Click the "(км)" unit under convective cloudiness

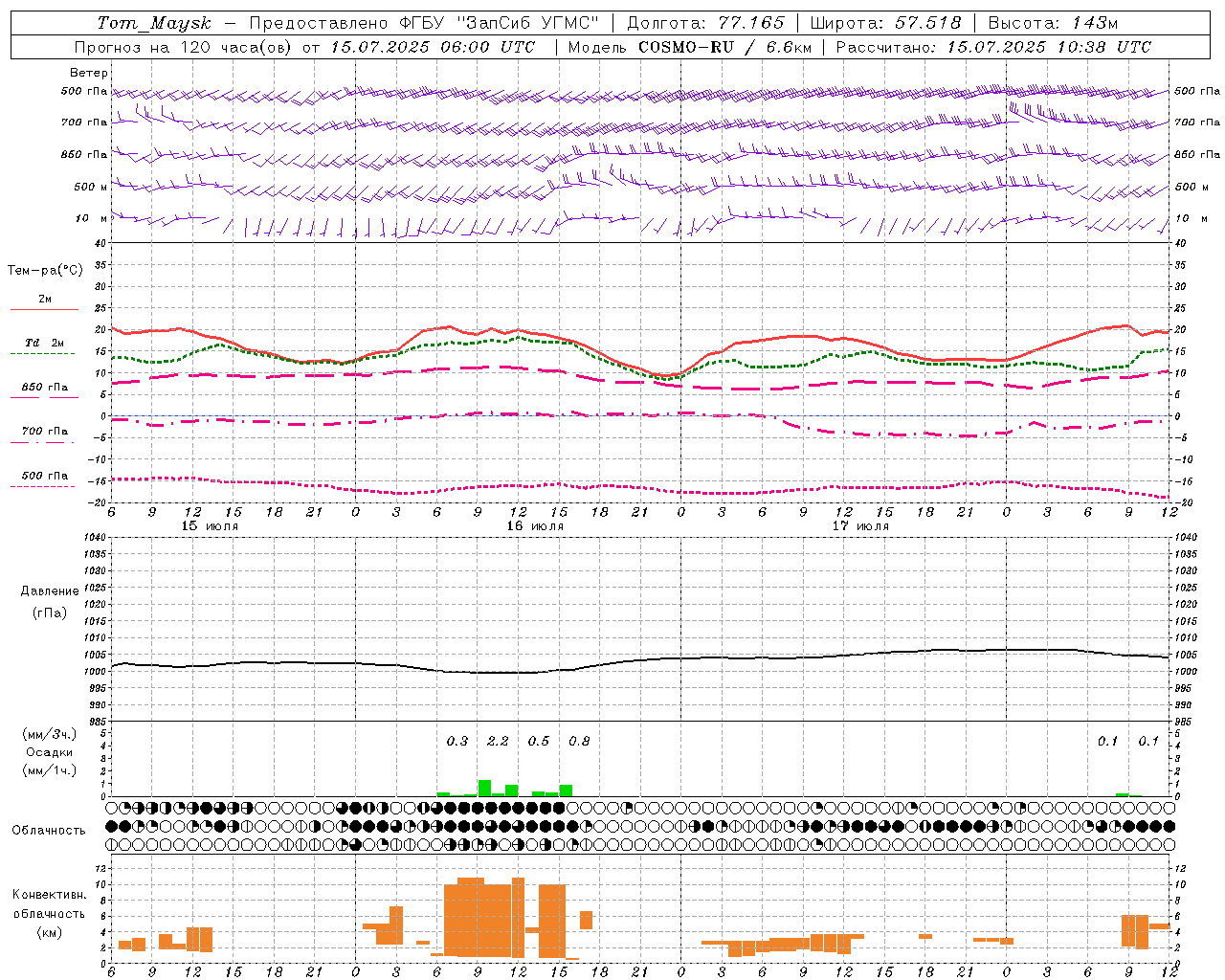[49, 931]
